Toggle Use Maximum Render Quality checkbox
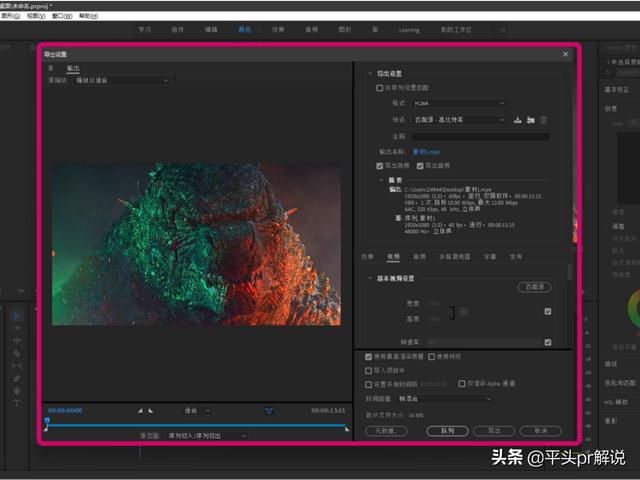 click(x=369, y=357)
